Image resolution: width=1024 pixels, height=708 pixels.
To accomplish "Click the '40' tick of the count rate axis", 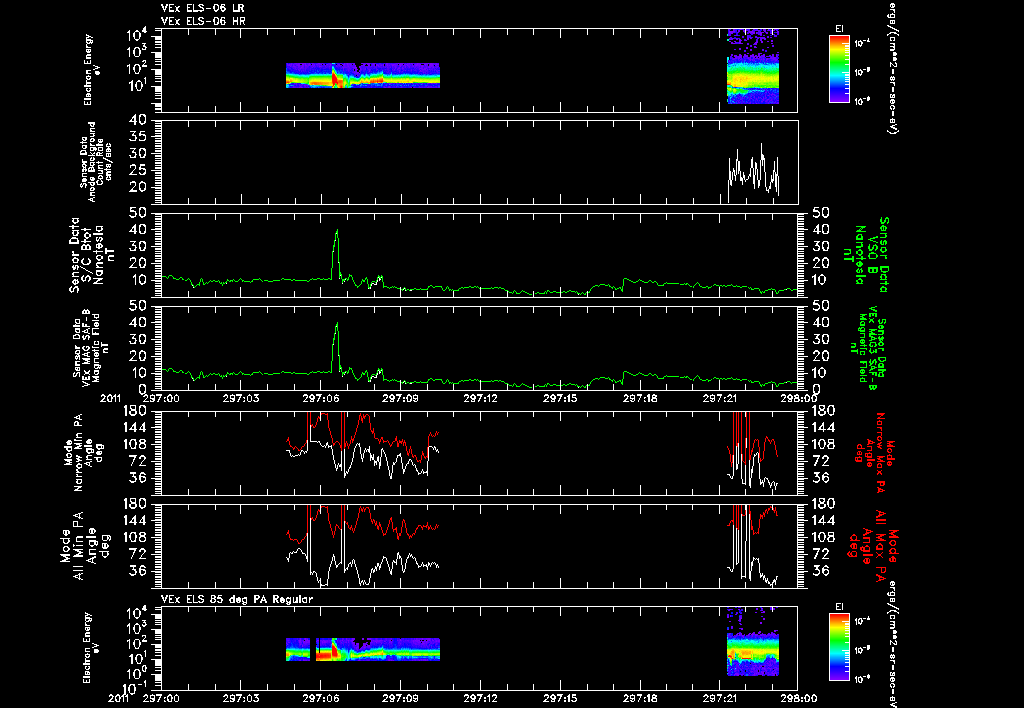I will point(137,121).
